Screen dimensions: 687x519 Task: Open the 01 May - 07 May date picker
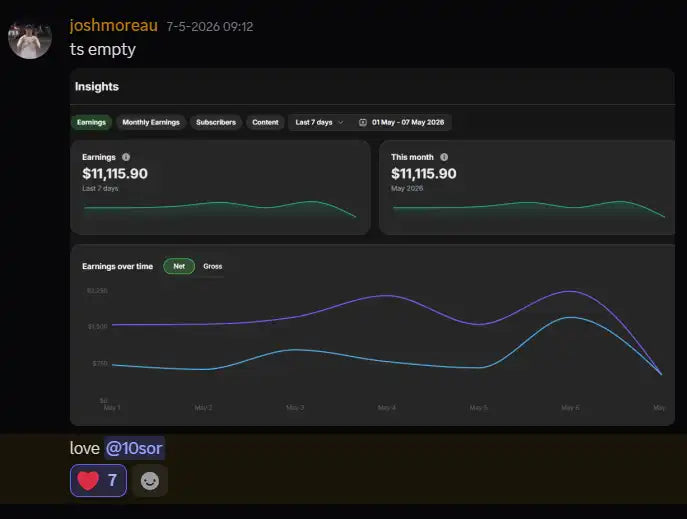[402, 122]
